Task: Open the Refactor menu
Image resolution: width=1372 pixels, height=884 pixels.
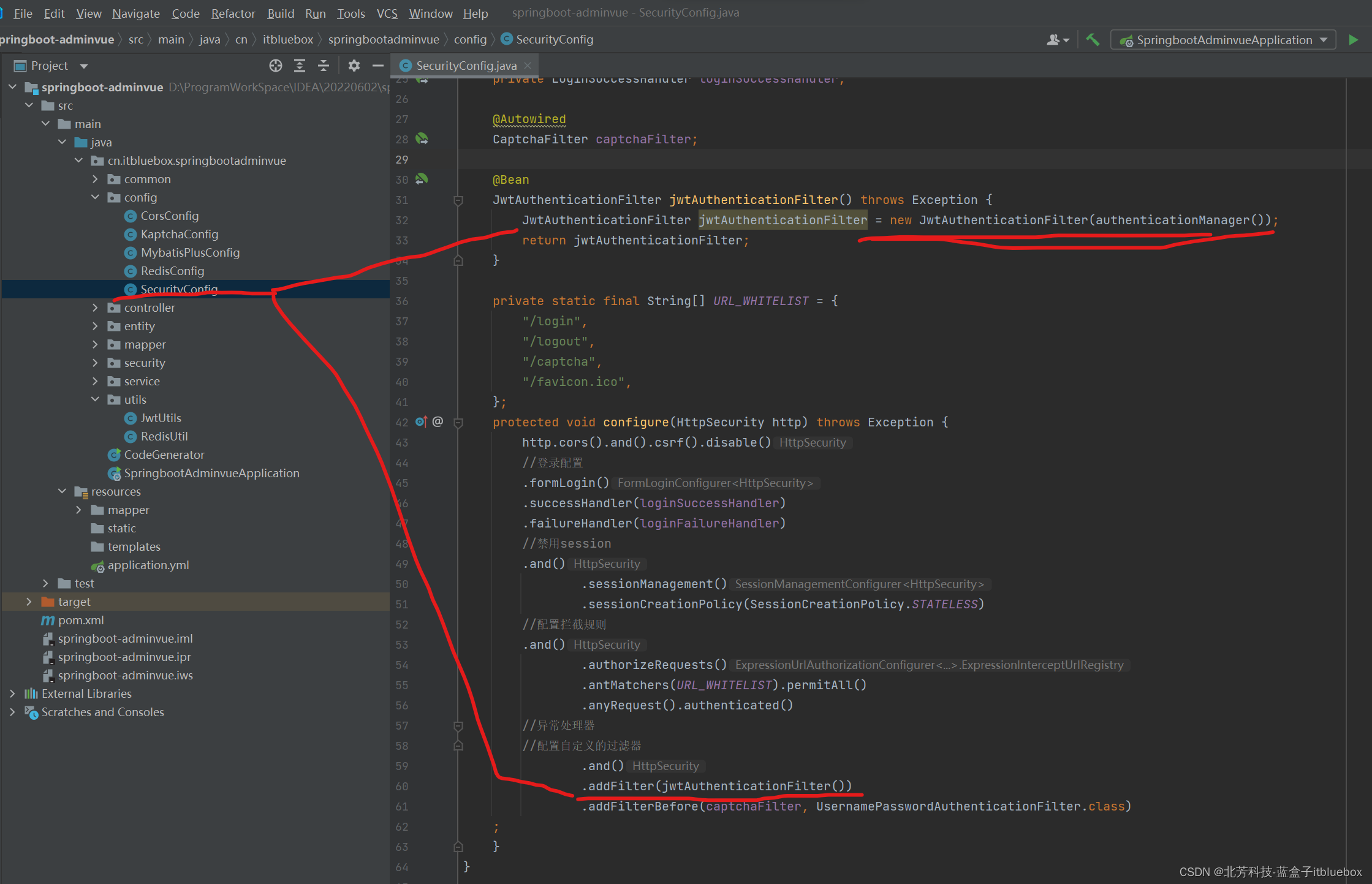Action: 233,13
